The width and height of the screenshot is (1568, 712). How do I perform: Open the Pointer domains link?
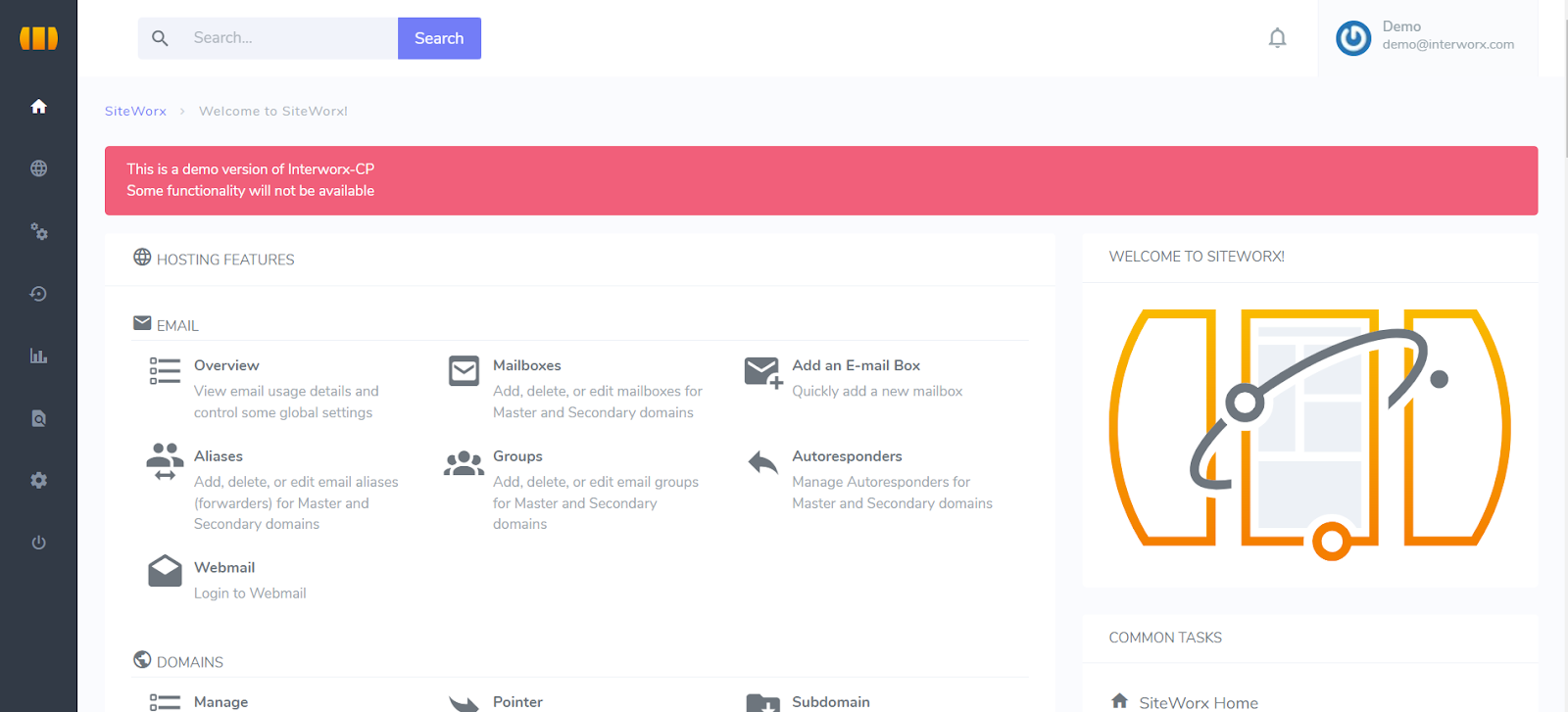coord(517,702)
